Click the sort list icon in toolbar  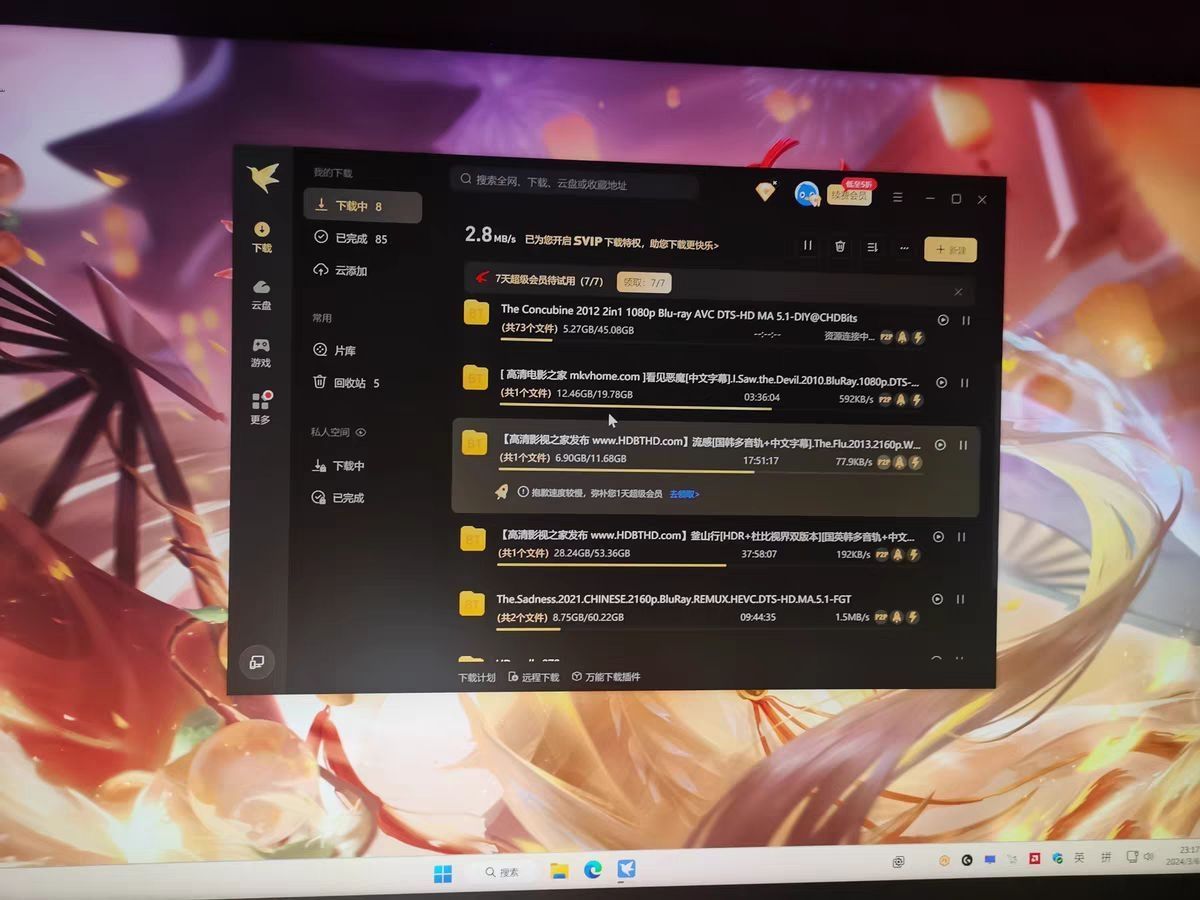point(872,247)
